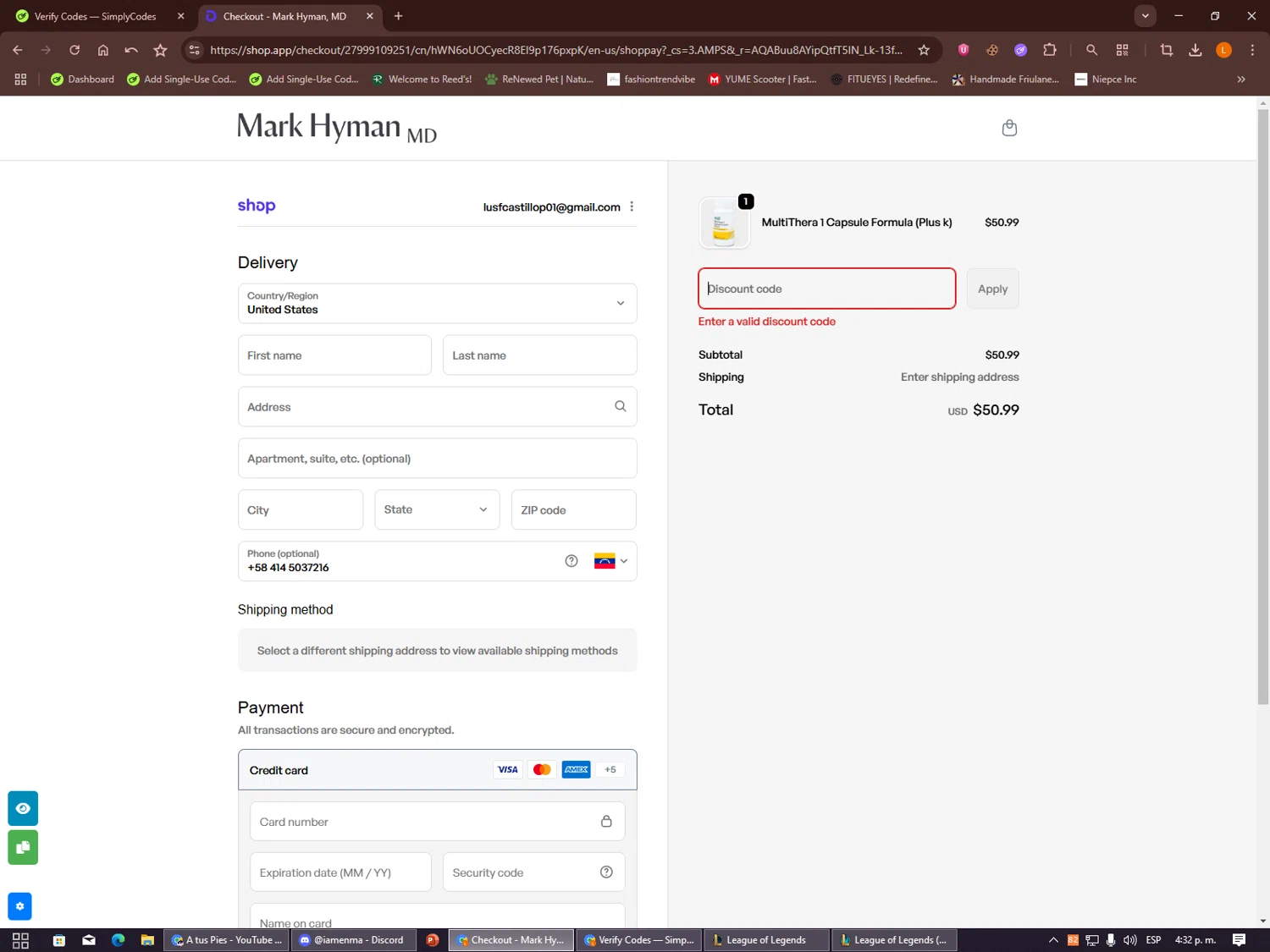The height and width of the screenshot is (952, 1270).
Task: Click the security code help icon
Action: 606,872
